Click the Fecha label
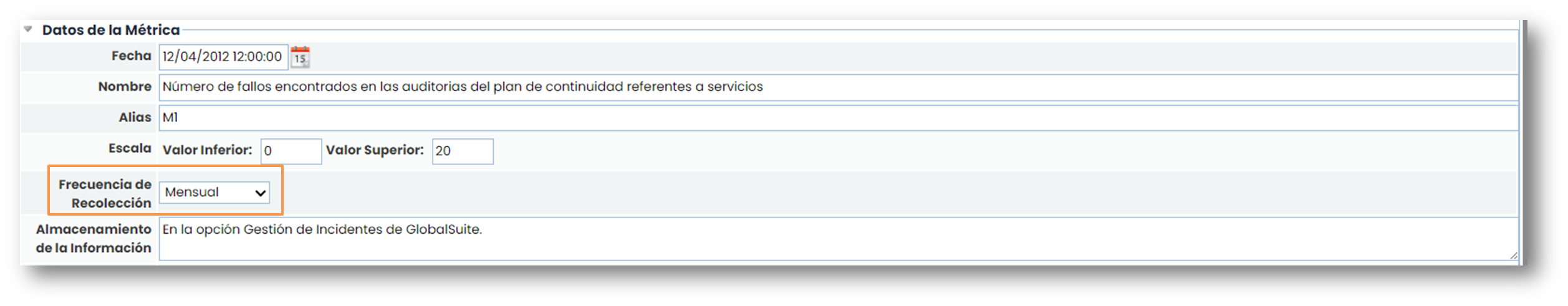The image size is (1568, 306). coord(131,56)
